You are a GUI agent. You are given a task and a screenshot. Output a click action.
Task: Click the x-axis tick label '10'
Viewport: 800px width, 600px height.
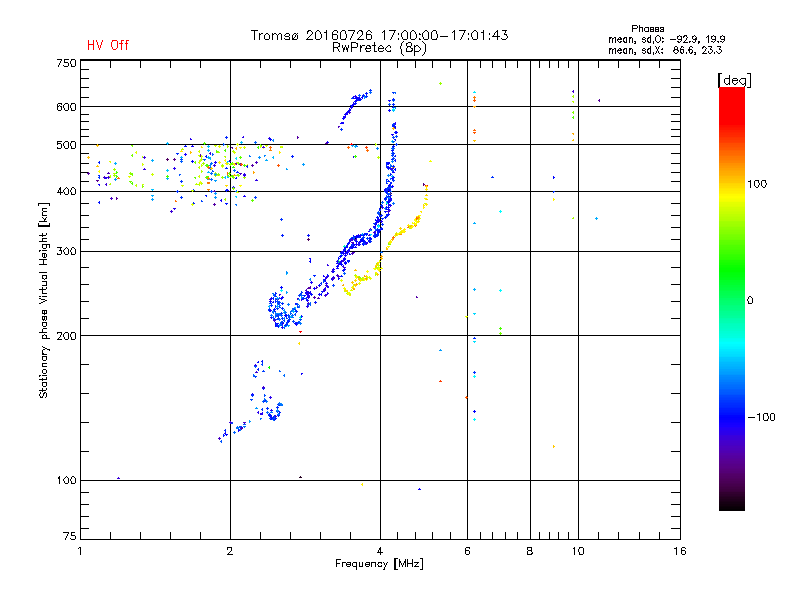578,551
